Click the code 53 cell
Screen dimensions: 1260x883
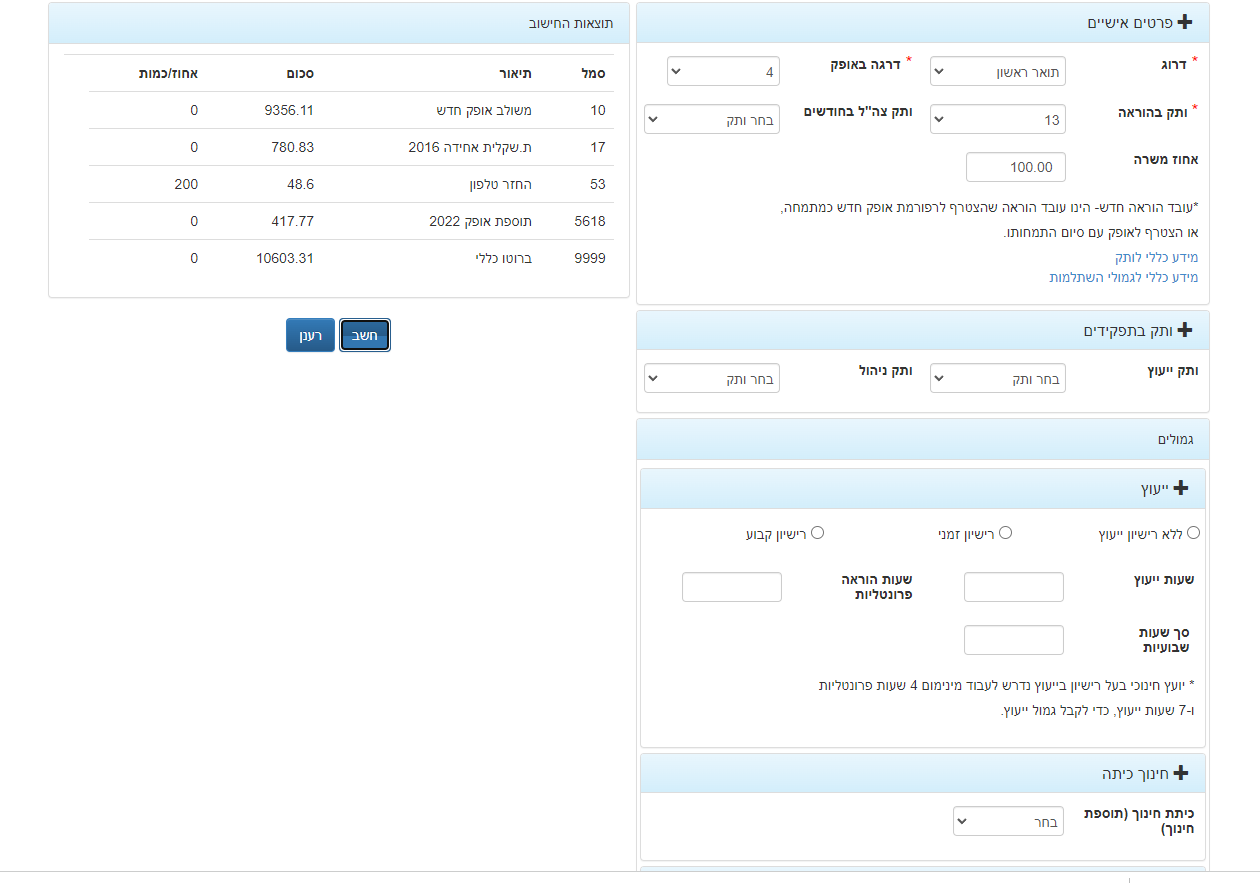(x=598, y=184)
